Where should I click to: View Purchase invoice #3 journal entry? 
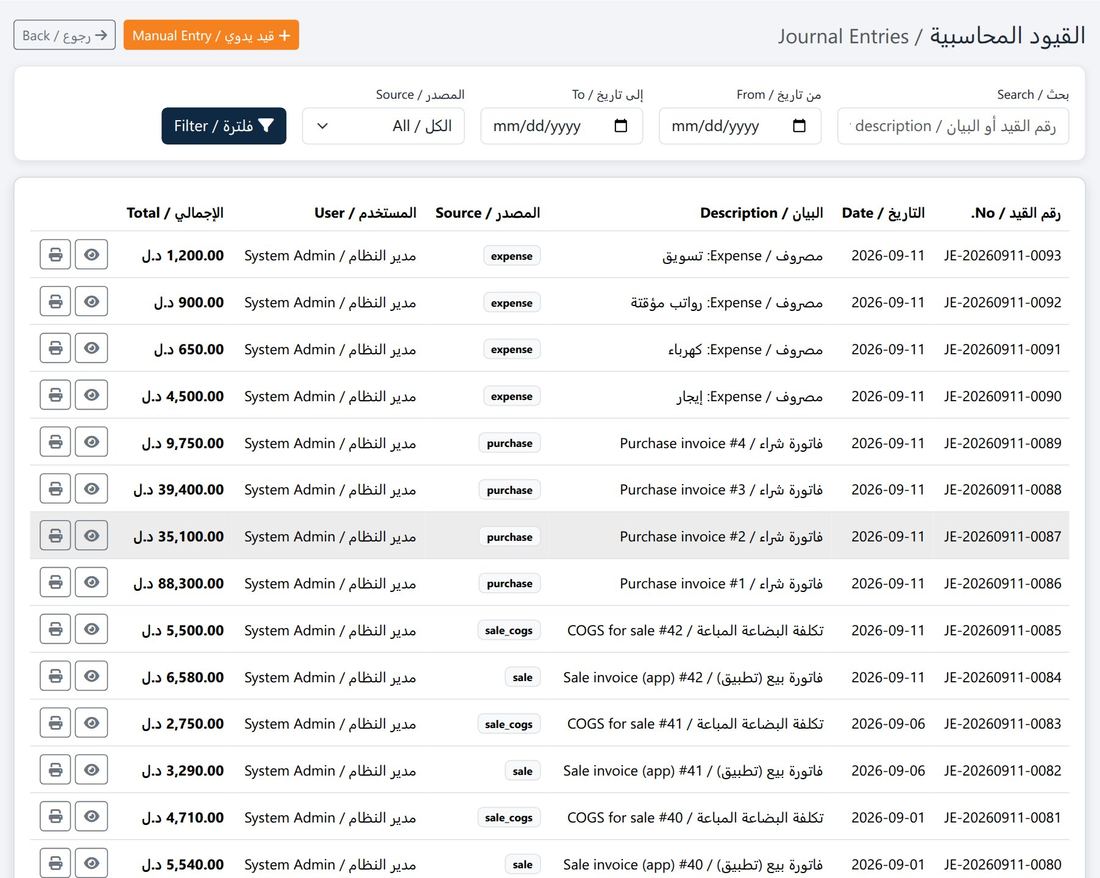(x=91, y=489)
